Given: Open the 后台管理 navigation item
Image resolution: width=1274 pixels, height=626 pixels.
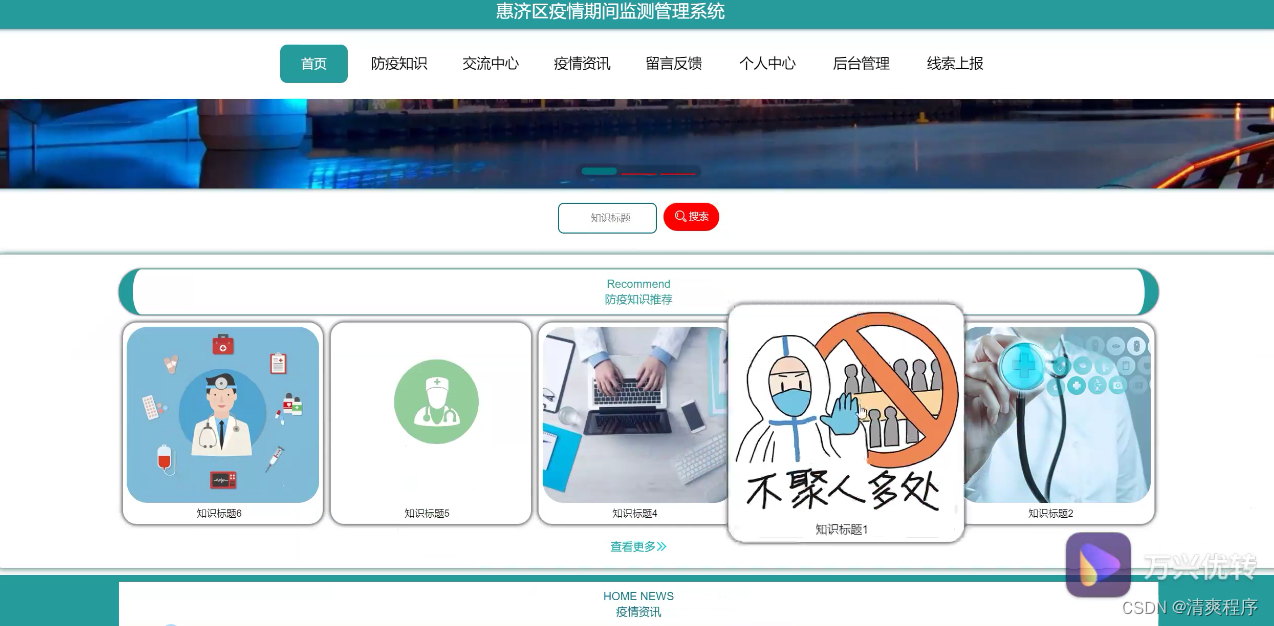Looking at the screenshot, I should pos(860,63).
